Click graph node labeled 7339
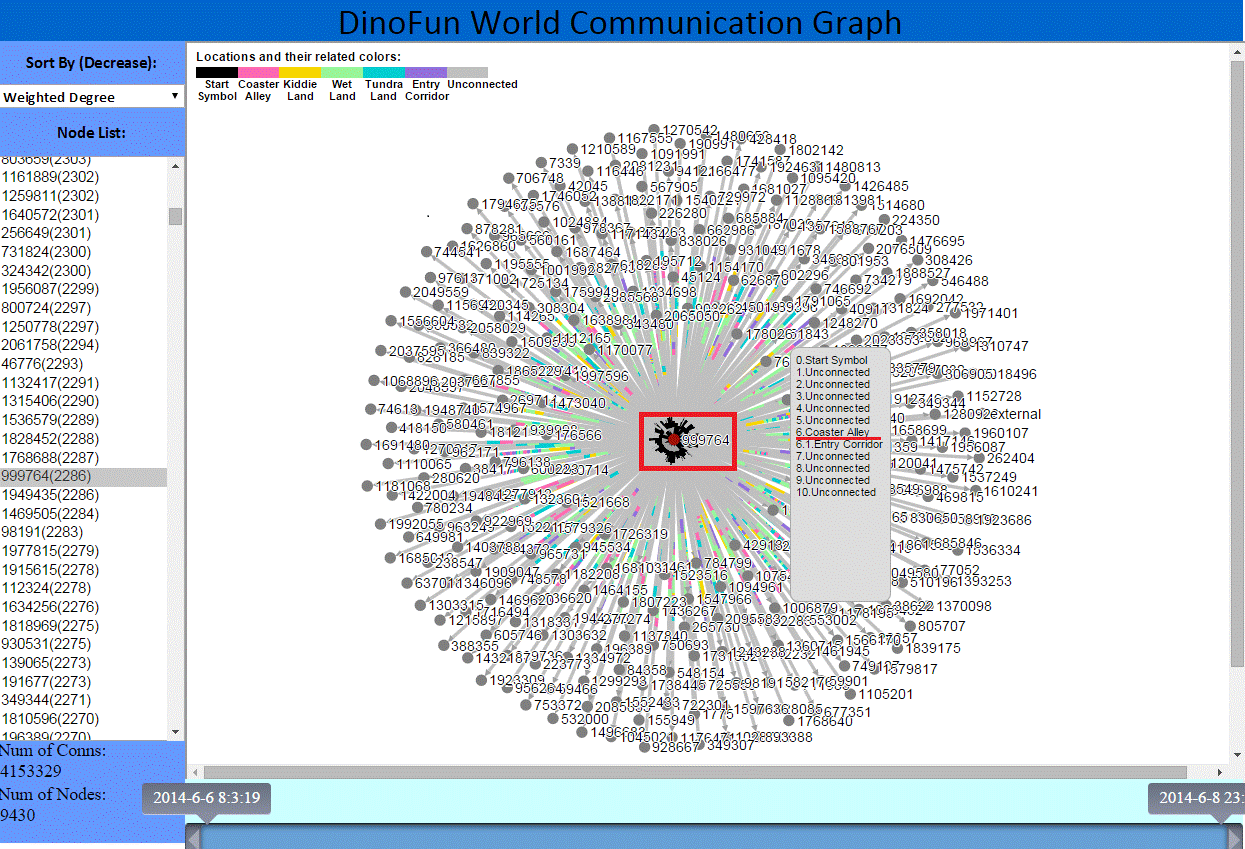Viewport: 1245px width, 849px height. point(542,163)
